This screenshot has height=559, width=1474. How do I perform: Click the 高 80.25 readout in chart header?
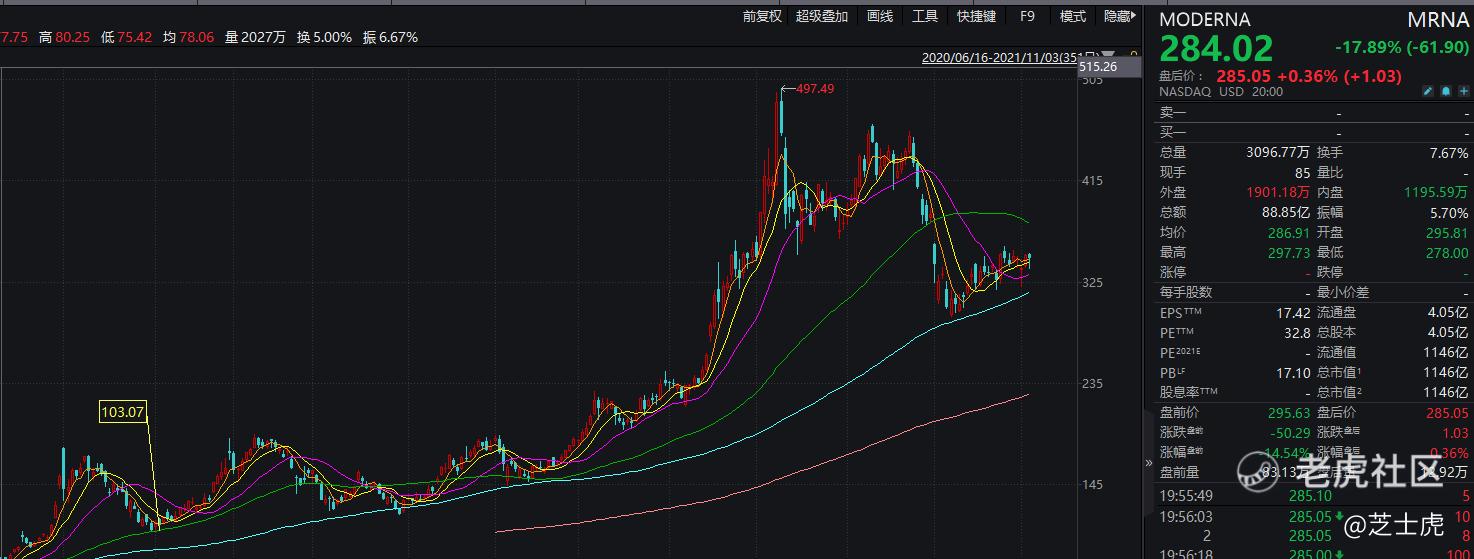click(x=64, y=37)
